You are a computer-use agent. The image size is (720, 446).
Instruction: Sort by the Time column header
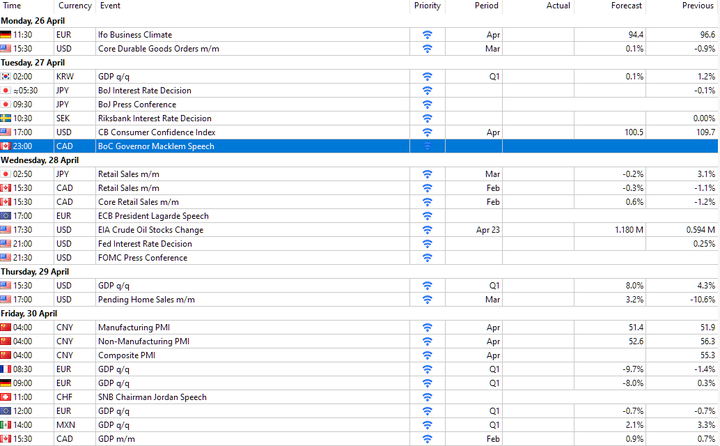(12, 6)
